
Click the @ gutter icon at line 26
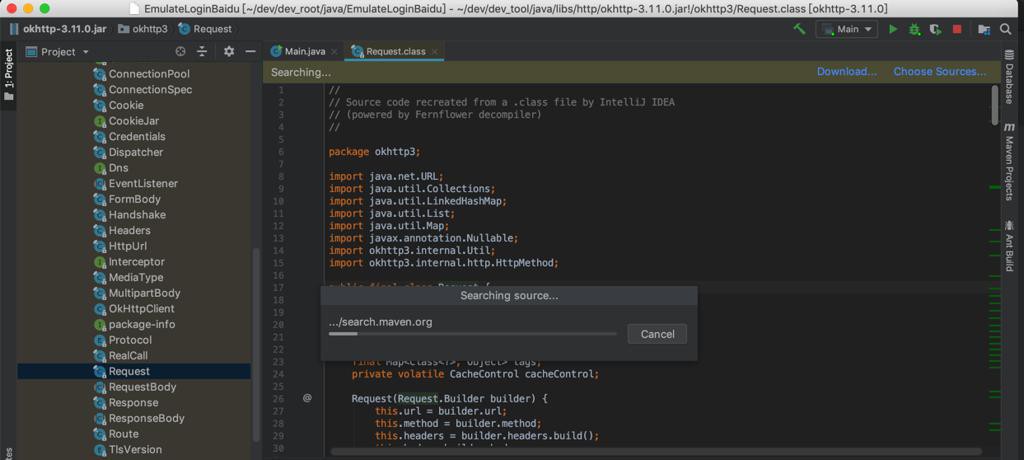click(307, 397)
